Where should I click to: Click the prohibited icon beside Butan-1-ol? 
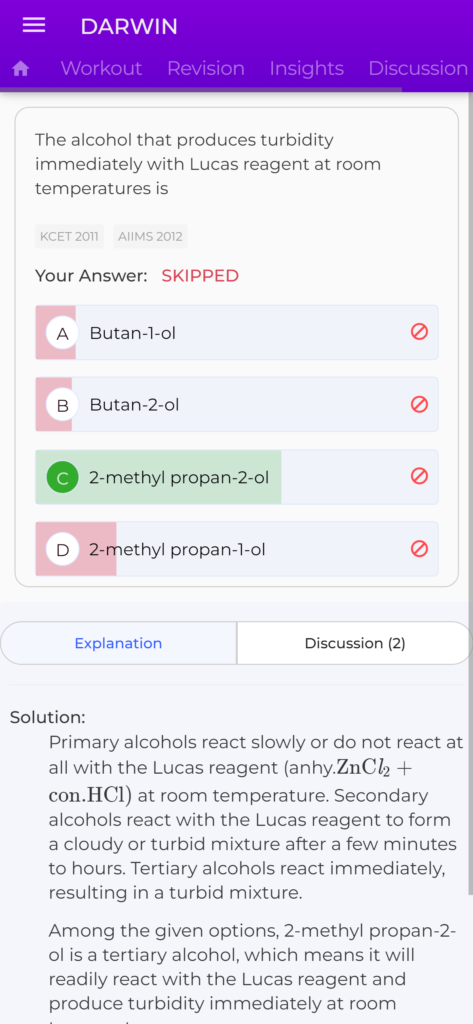[x=419, y=332]
